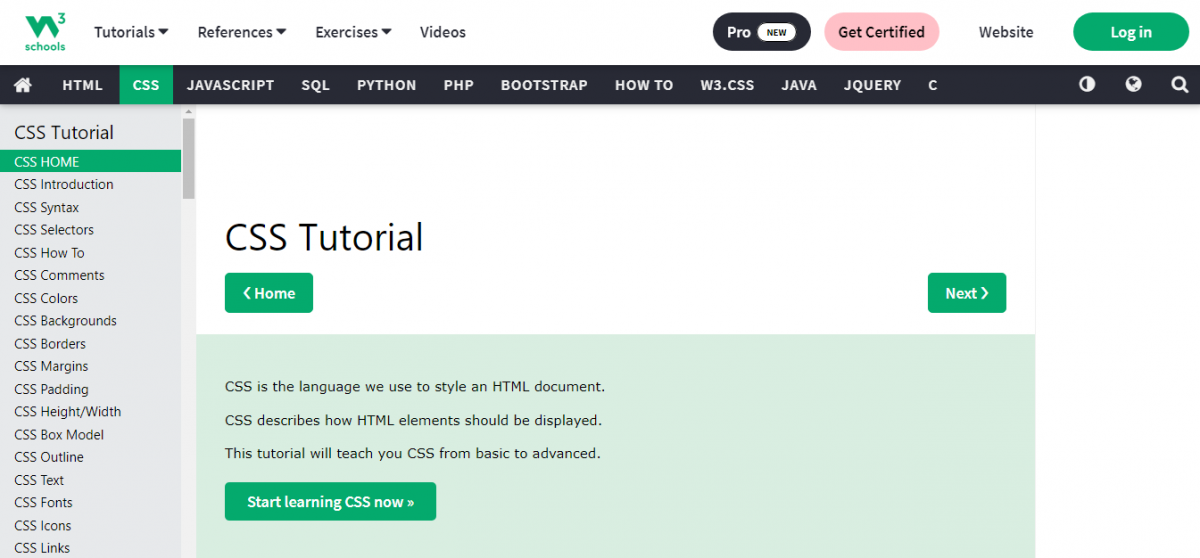This screenshot has height=558, width=1200.
Task: Select CSS Box Model sidebar item
Action: (x=59, y=435)
